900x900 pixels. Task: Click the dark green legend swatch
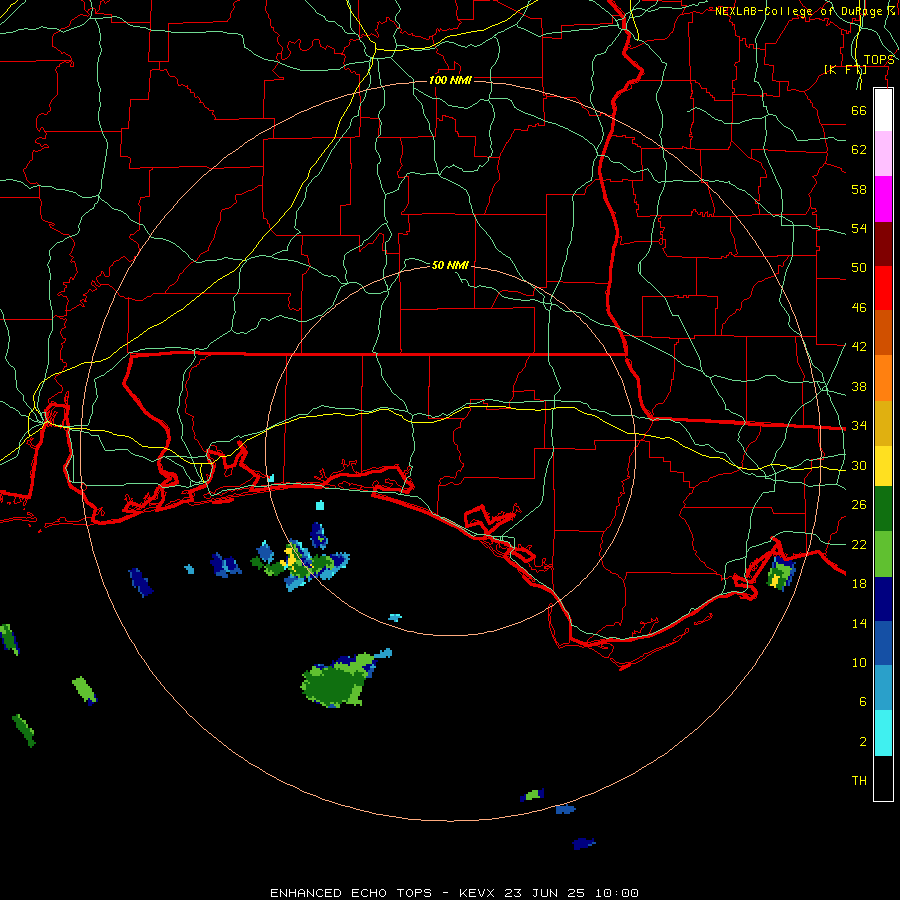coord(883,509)
